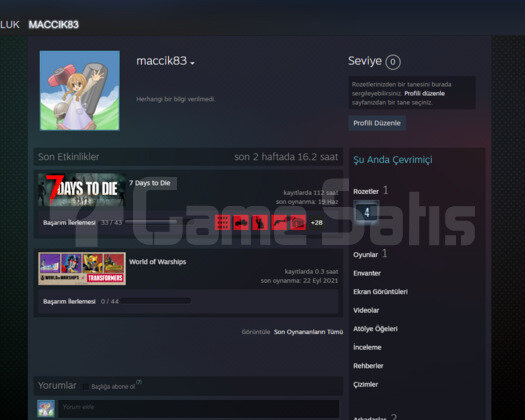Open the World of Warships game banner
The image size is (525, 420).
click(x=82, y=269)
